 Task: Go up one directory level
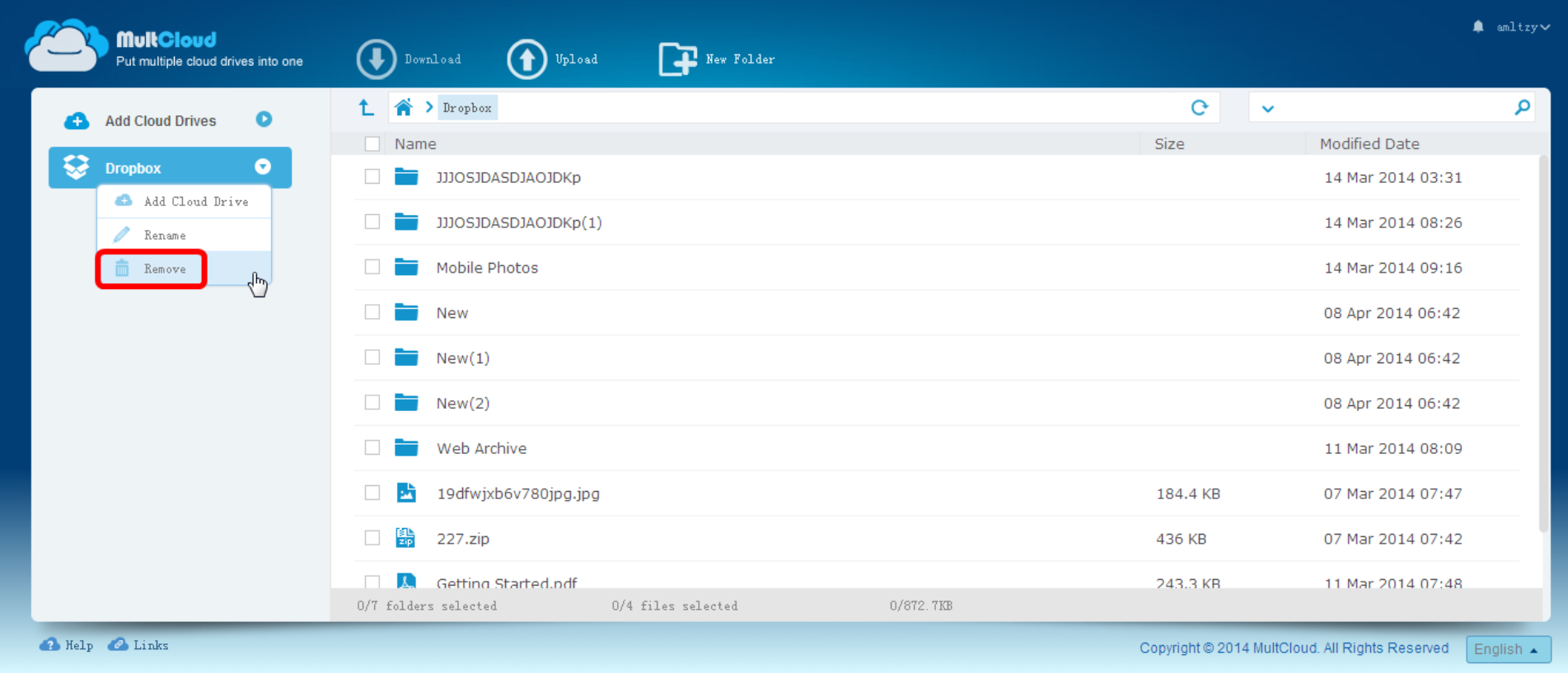pos(366,107)
